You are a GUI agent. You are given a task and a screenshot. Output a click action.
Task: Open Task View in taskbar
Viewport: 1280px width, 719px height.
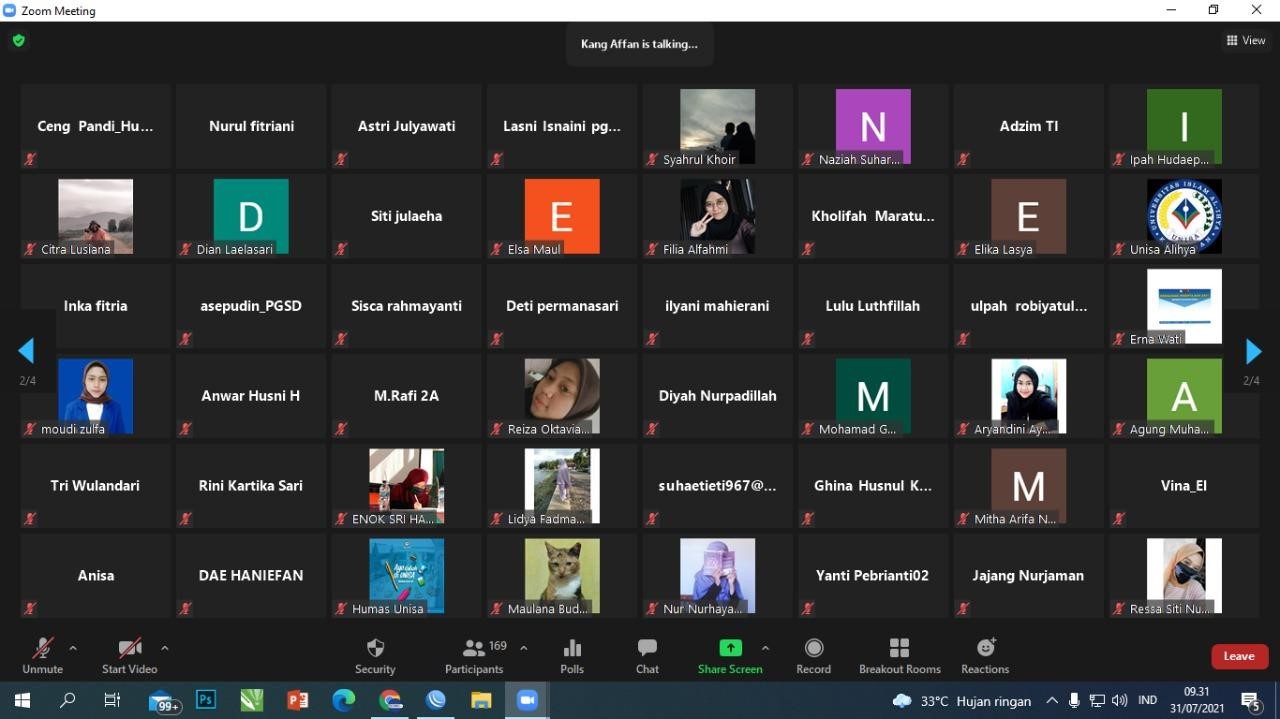point(113,700)
